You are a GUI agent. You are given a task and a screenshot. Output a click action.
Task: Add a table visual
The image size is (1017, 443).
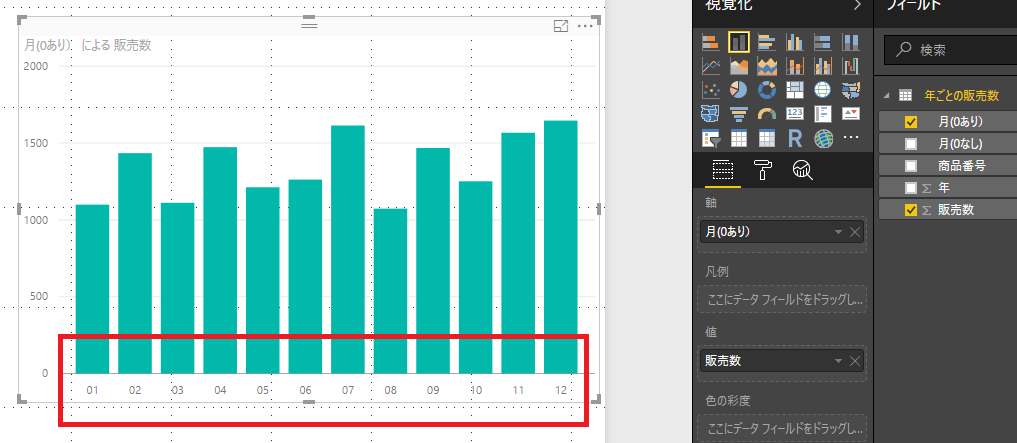(x=739, y=138)
